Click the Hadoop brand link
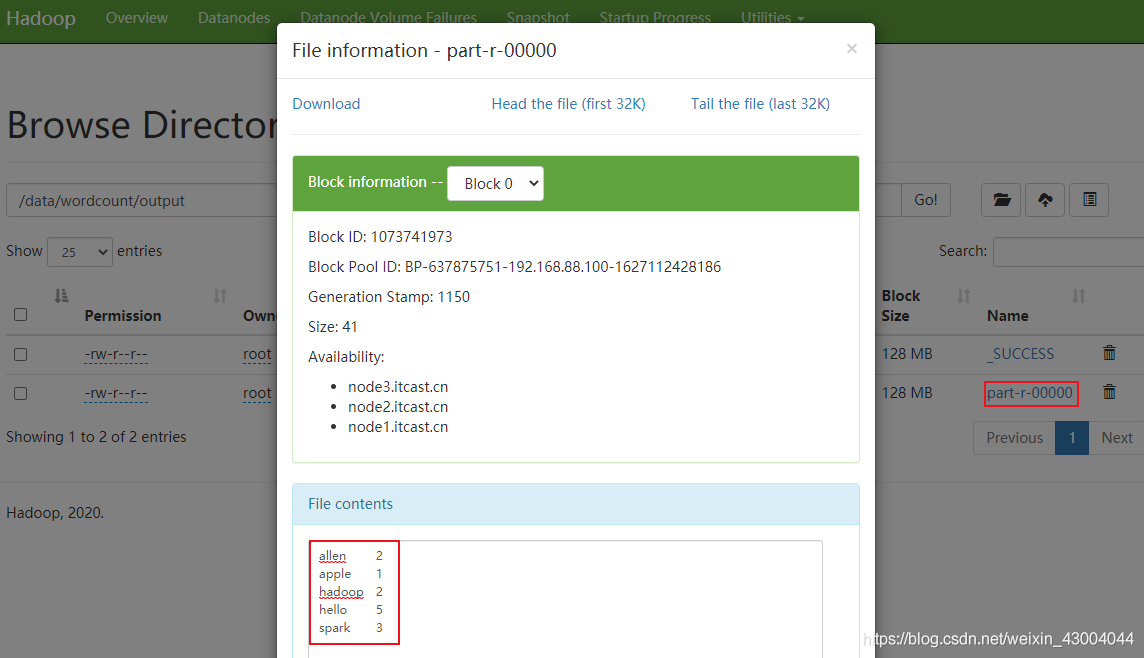Viewport: 1144px width, 658px height. pos(41,18)
